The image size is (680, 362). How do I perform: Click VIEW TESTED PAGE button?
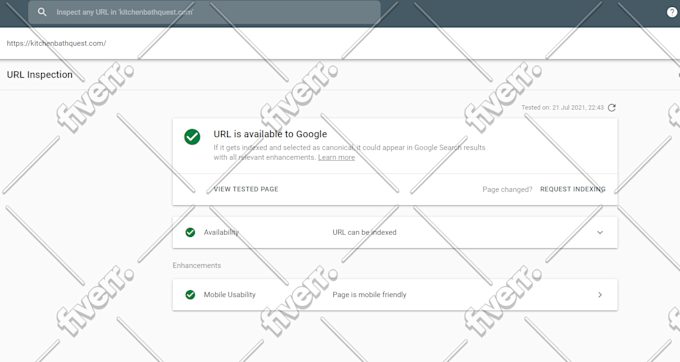pos(246,189)
